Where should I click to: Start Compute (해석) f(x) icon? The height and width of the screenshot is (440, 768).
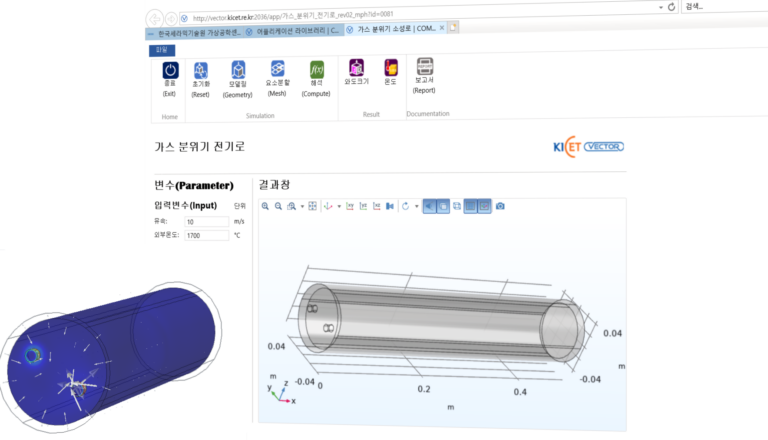tap(316, 71)
